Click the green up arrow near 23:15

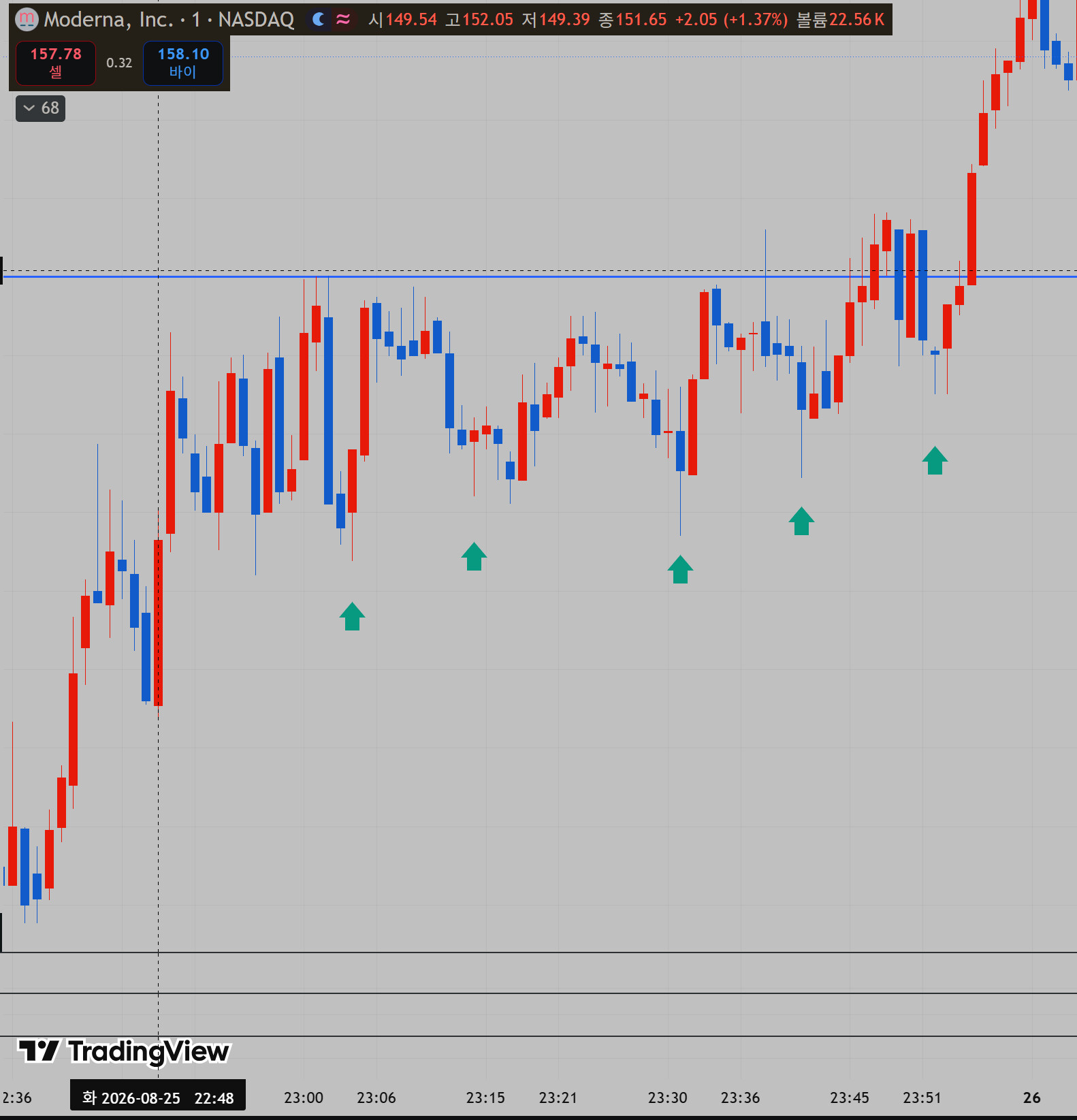pos(474,556)
